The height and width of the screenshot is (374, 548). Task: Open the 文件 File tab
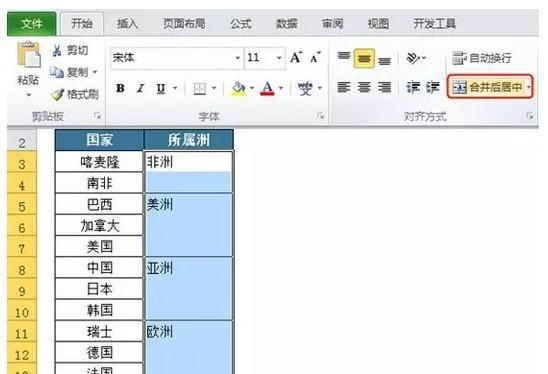(x=31, y=24)
